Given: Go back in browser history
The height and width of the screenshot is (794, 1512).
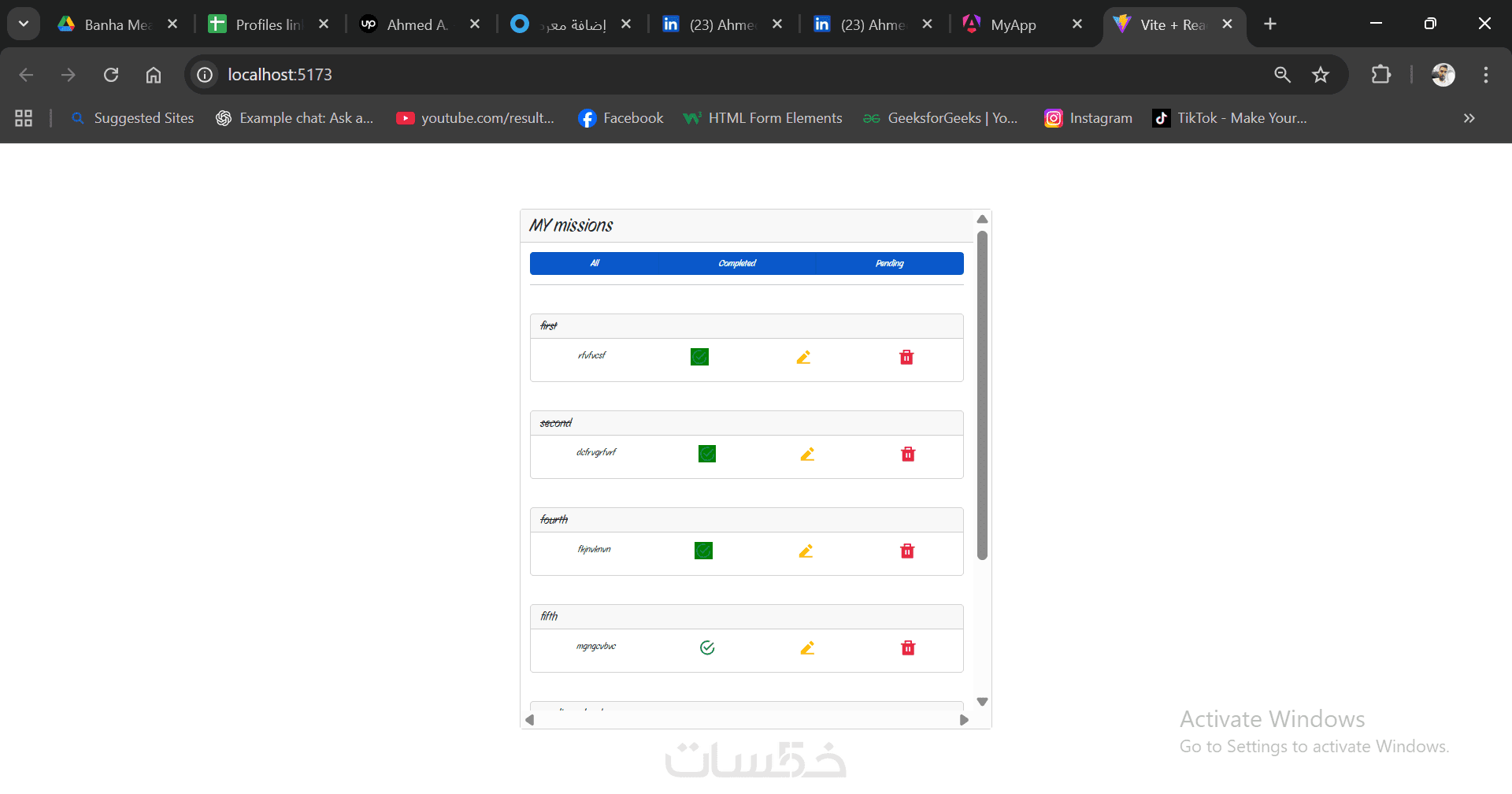Looking at the screenshot, I should click(x=26, y=75).
